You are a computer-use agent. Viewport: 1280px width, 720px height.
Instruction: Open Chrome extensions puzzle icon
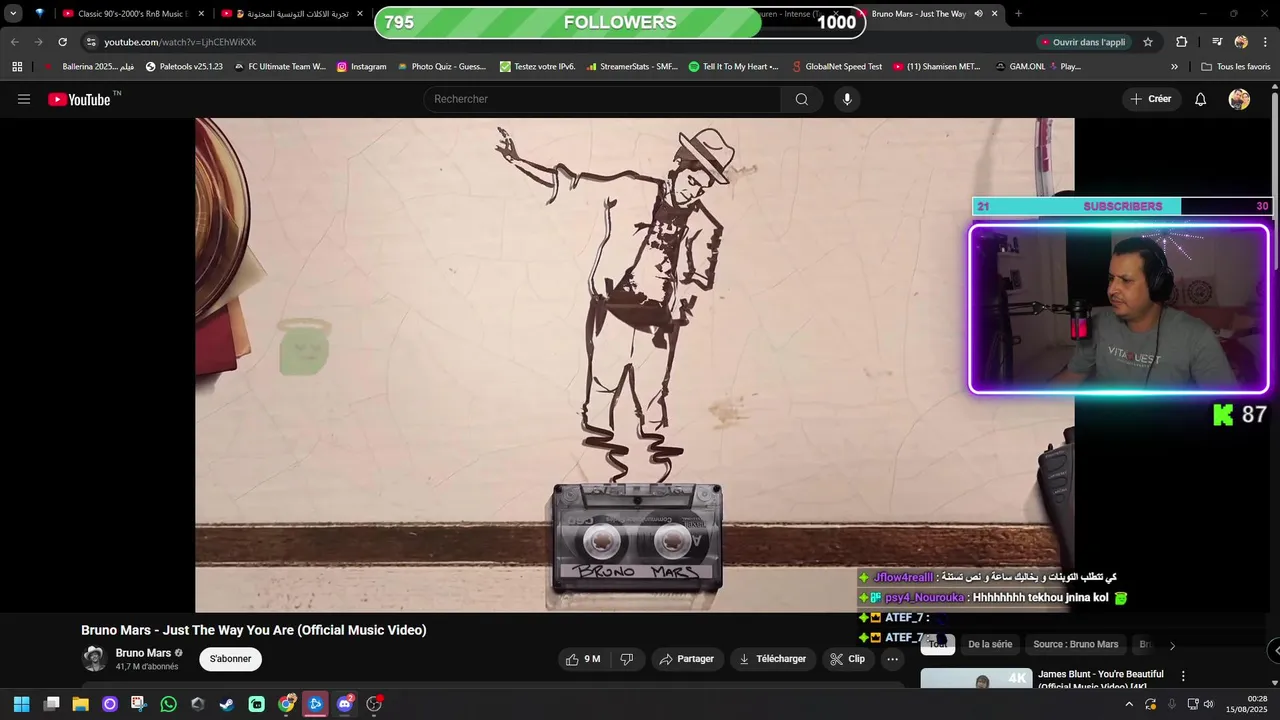(x=1182, y=42)
